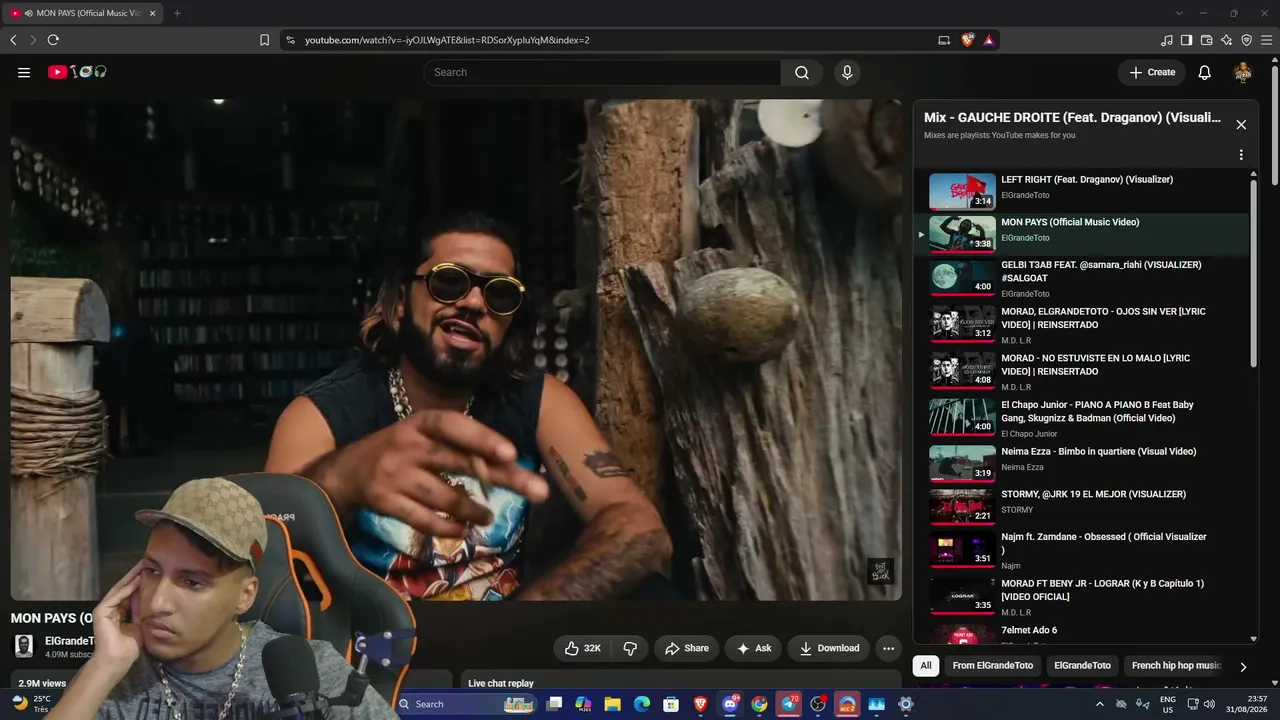Viewport: 1280px width, 720px height.
Task: Open YouTube notifications bell
Action: pos(1205,72)
